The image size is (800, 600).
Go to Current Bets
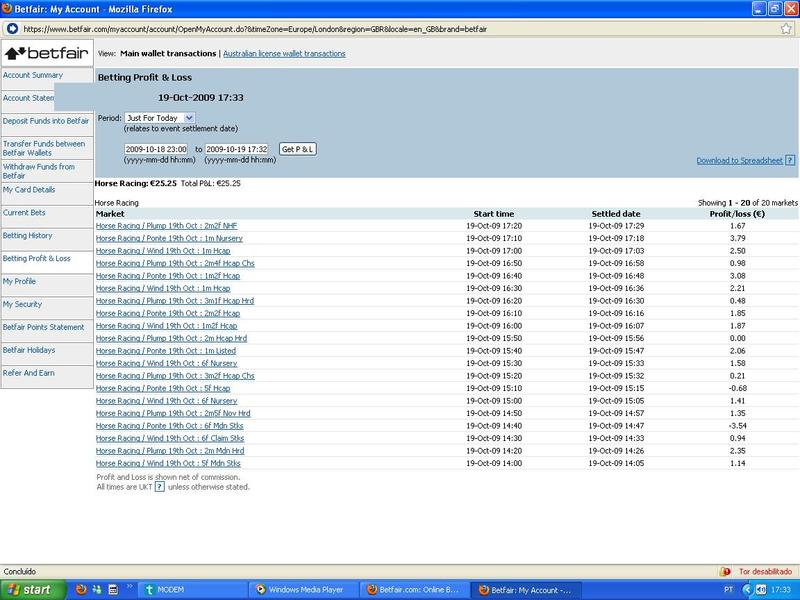(24, 212)
